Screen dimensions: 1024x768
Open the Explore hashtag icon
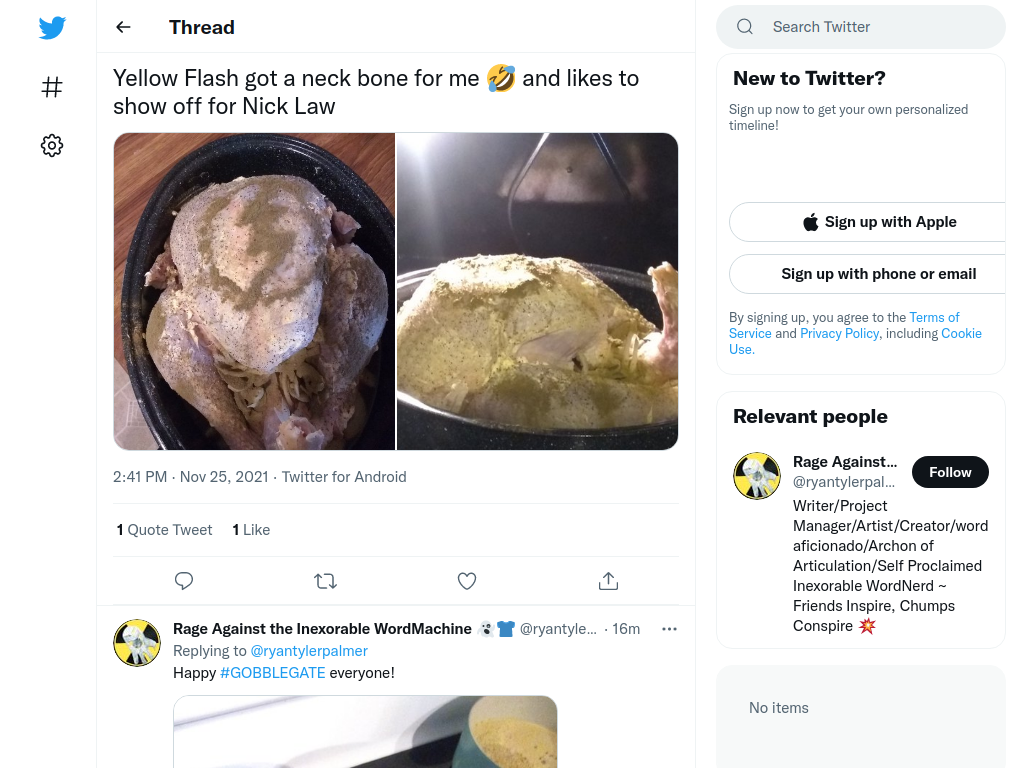click(x=52, y=87)
